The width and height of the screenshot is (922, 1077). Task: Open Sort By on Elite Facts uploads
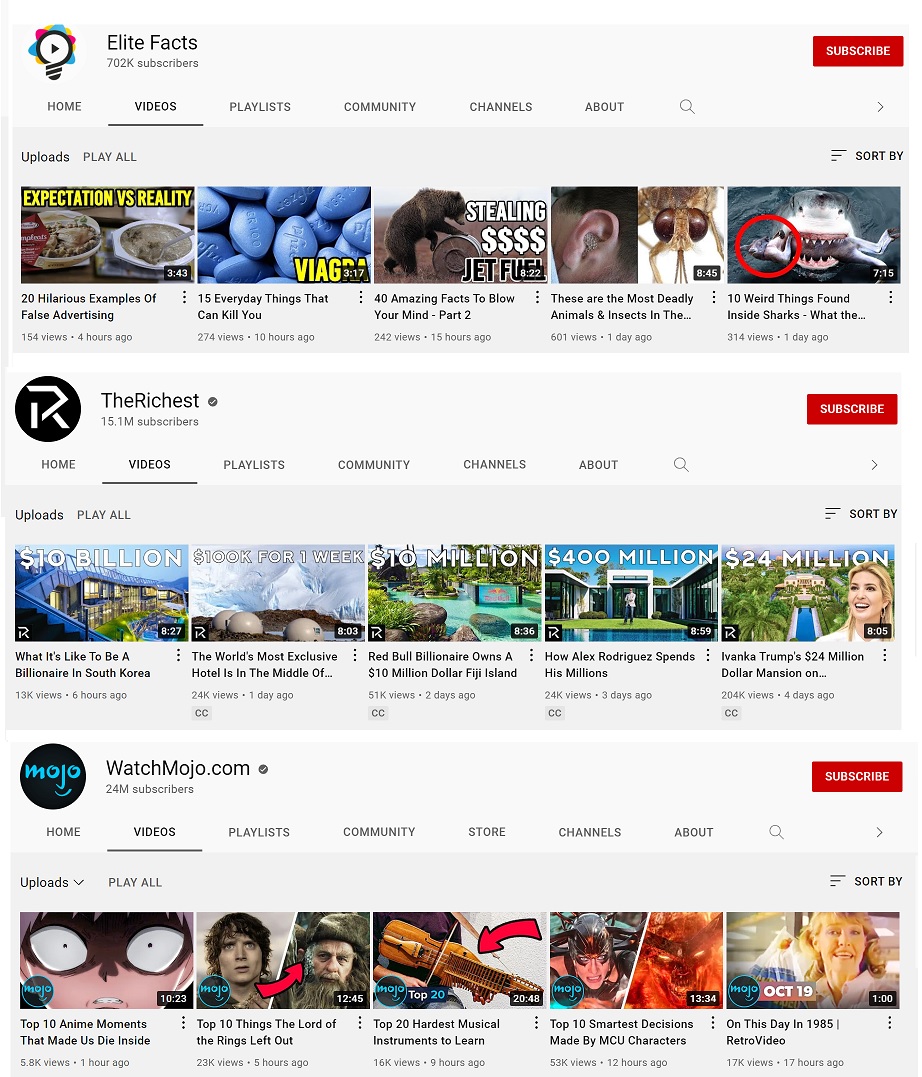click(x=867, y=156)
